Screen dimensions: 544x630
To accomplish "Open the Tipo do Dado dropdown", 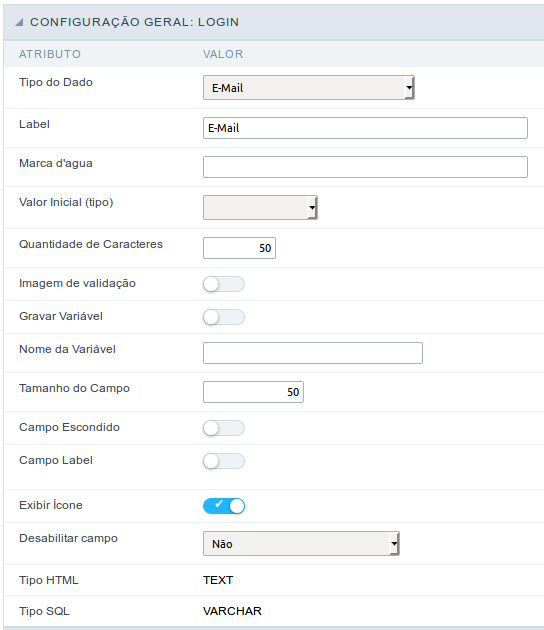I will [x=309, y=88].
